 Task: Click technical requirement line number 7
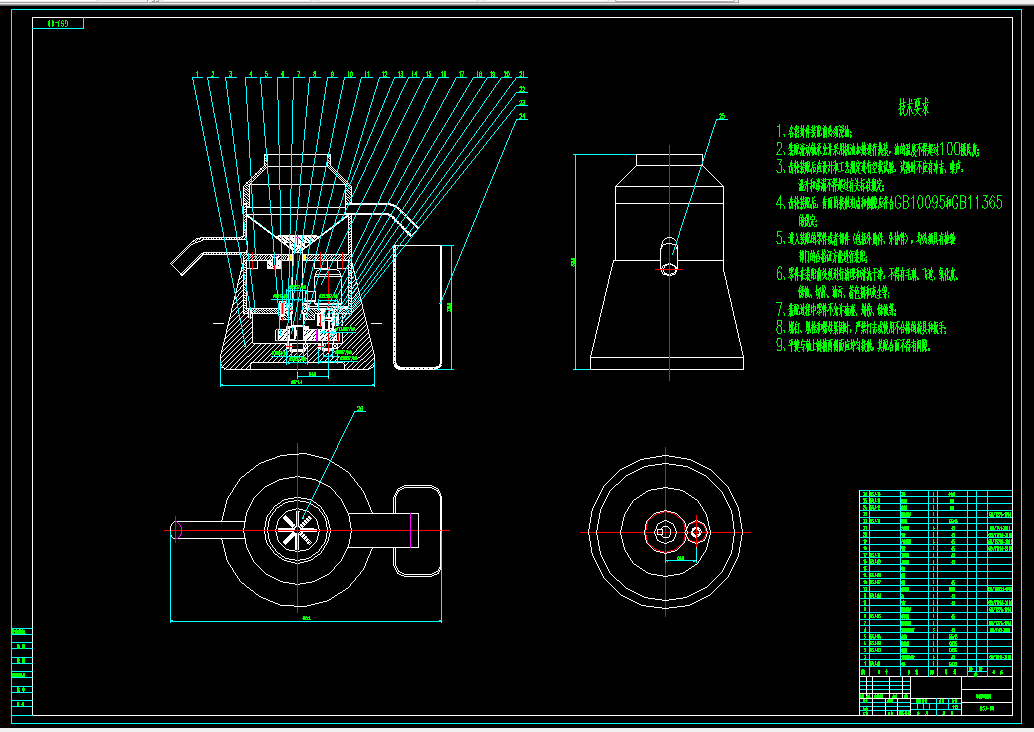coord(836,309)
